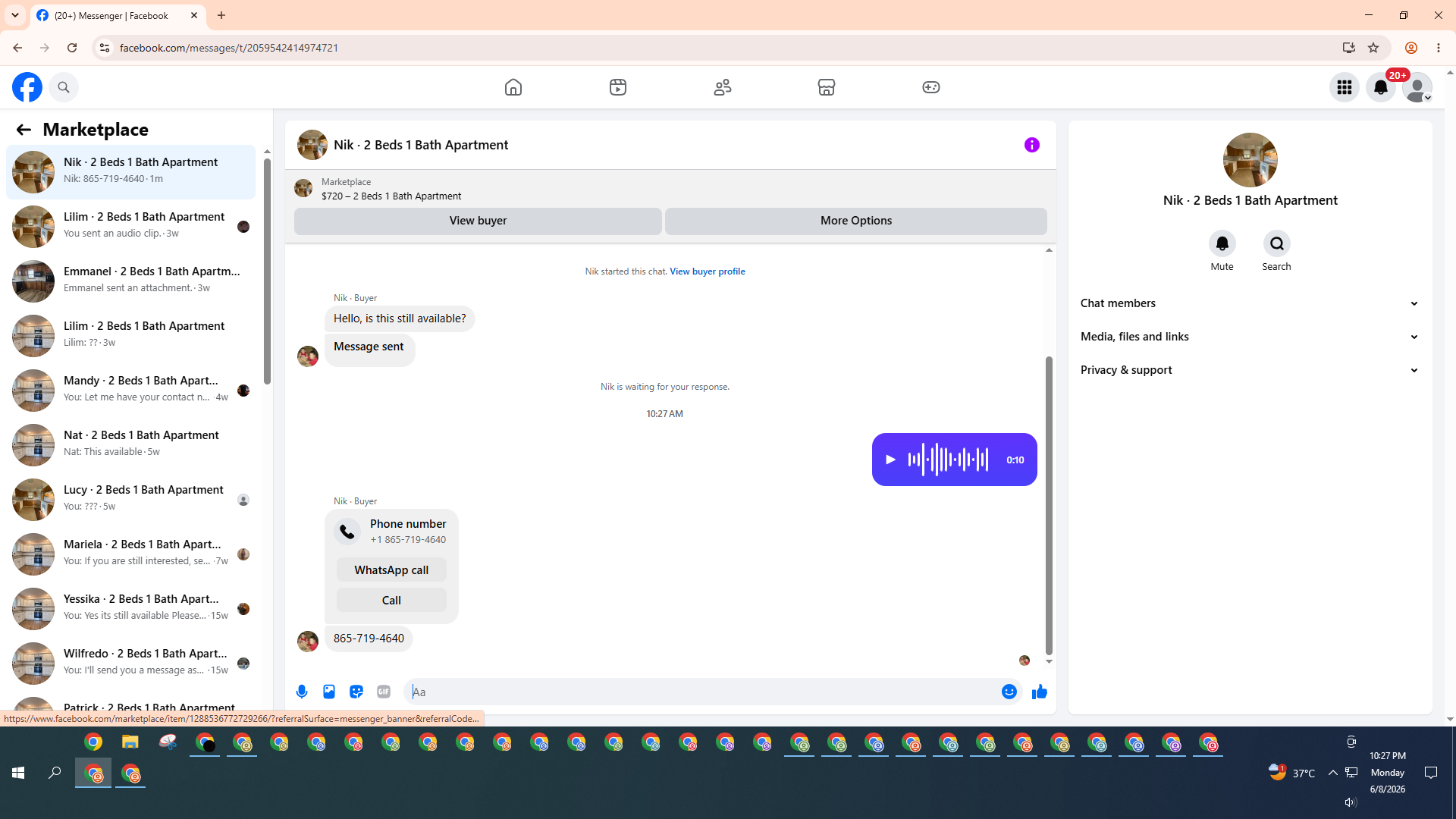The image size is (1456, 819).
Task: Open the Mandy conversation
Action: 131,391
